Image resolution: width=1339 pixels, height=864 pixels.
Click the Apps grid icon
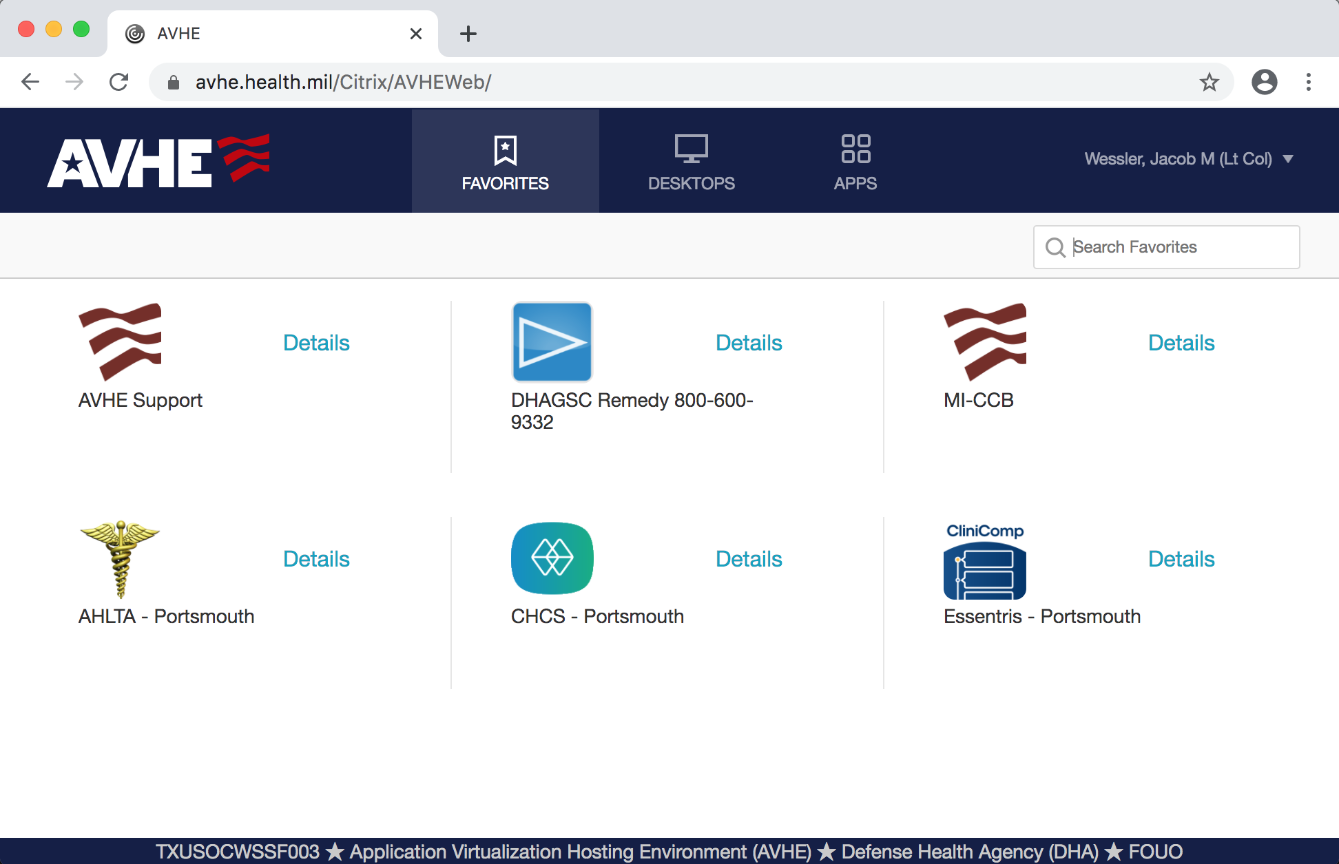[x=856, y=149]
